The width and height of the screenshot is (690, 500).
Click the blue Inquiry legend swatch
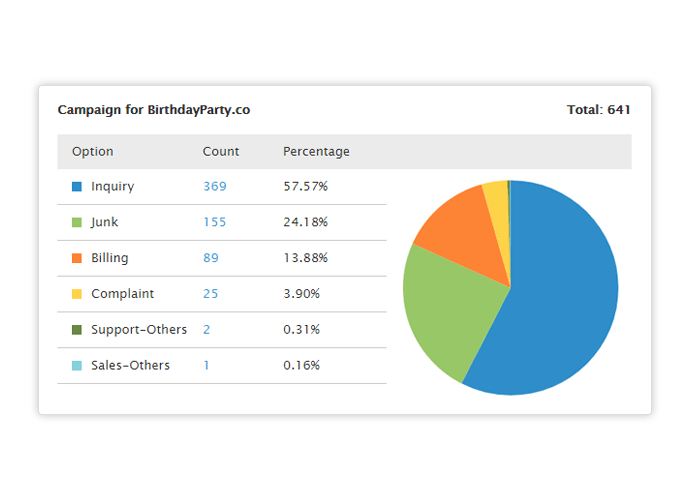click(76, 186)
